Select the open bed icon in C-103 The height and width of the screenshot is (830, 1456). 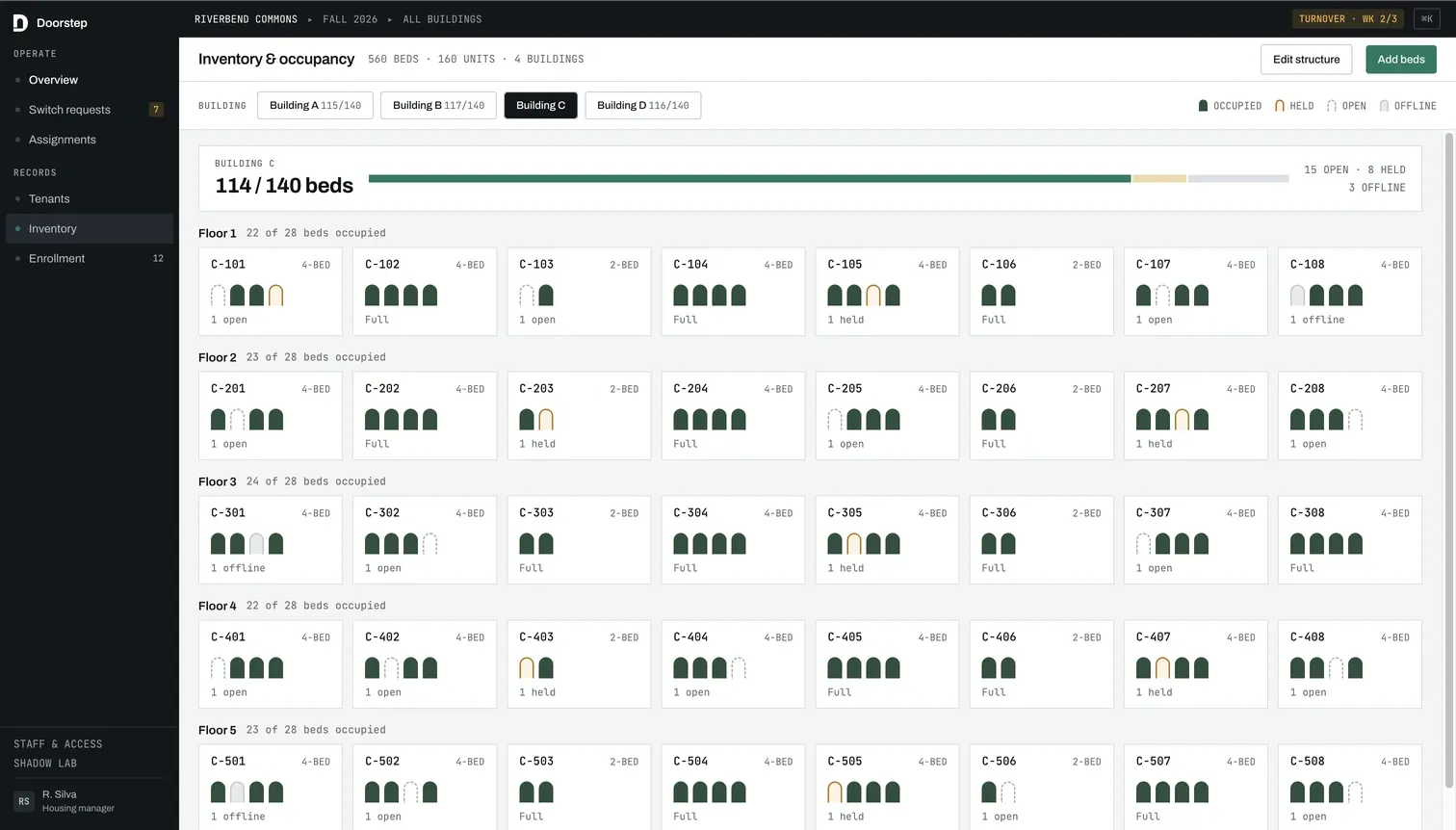click(x=527, y=296)
